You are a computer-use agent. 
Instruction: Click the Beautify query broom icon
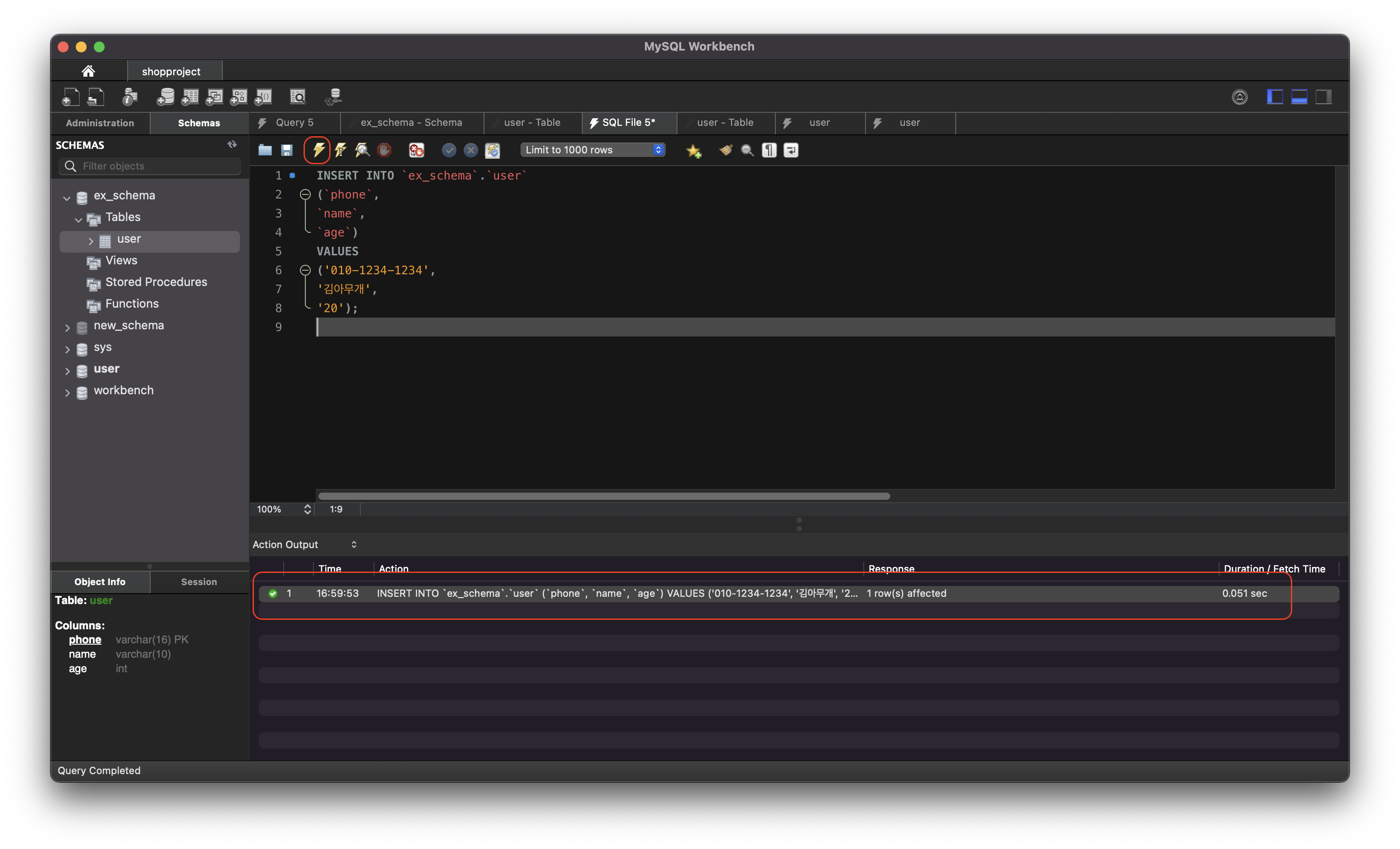click(x=726, y=150)
